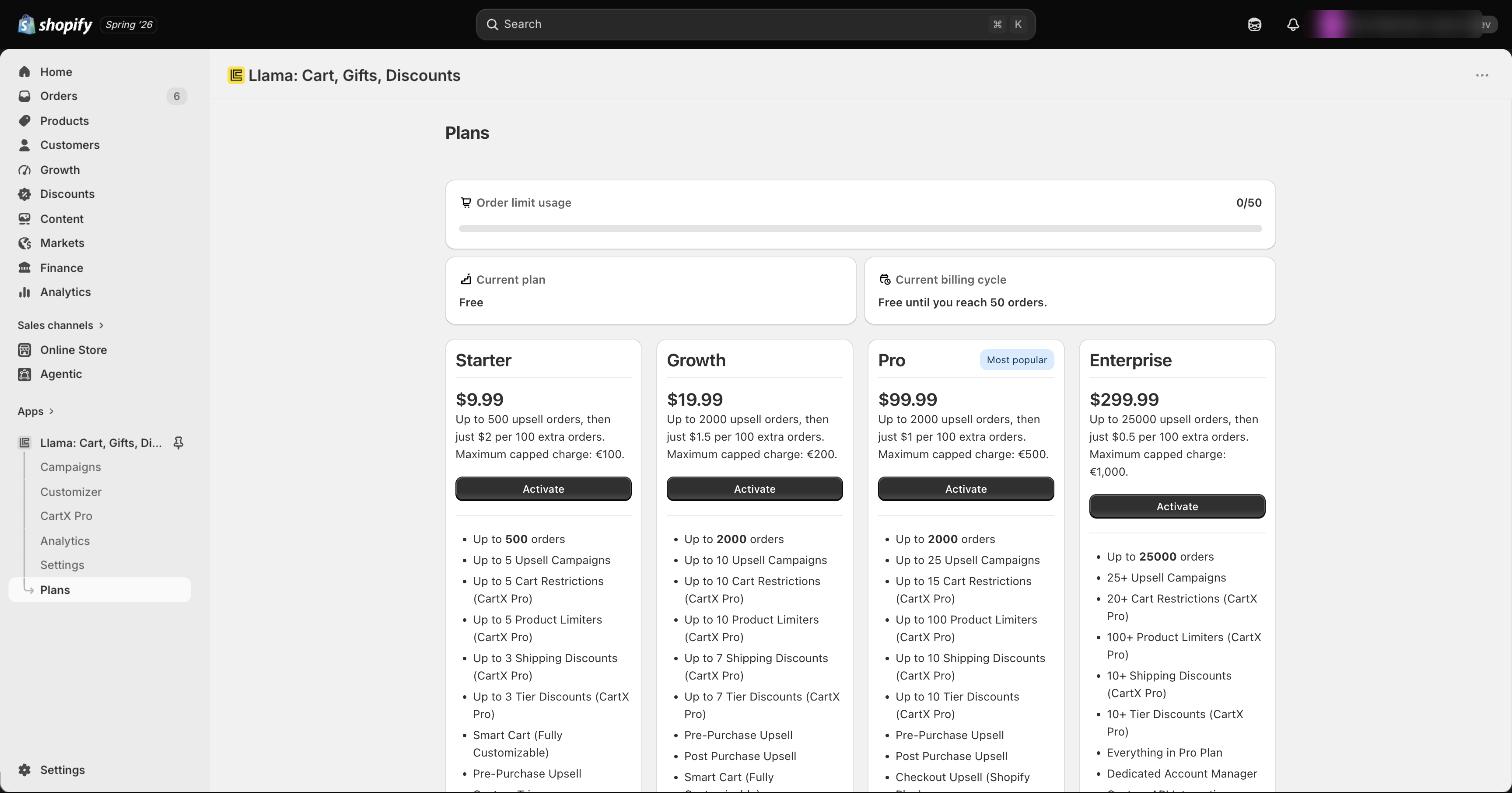Click the Most popular badge
Screen dimensions: 1512x793
tap(1016, 360)
